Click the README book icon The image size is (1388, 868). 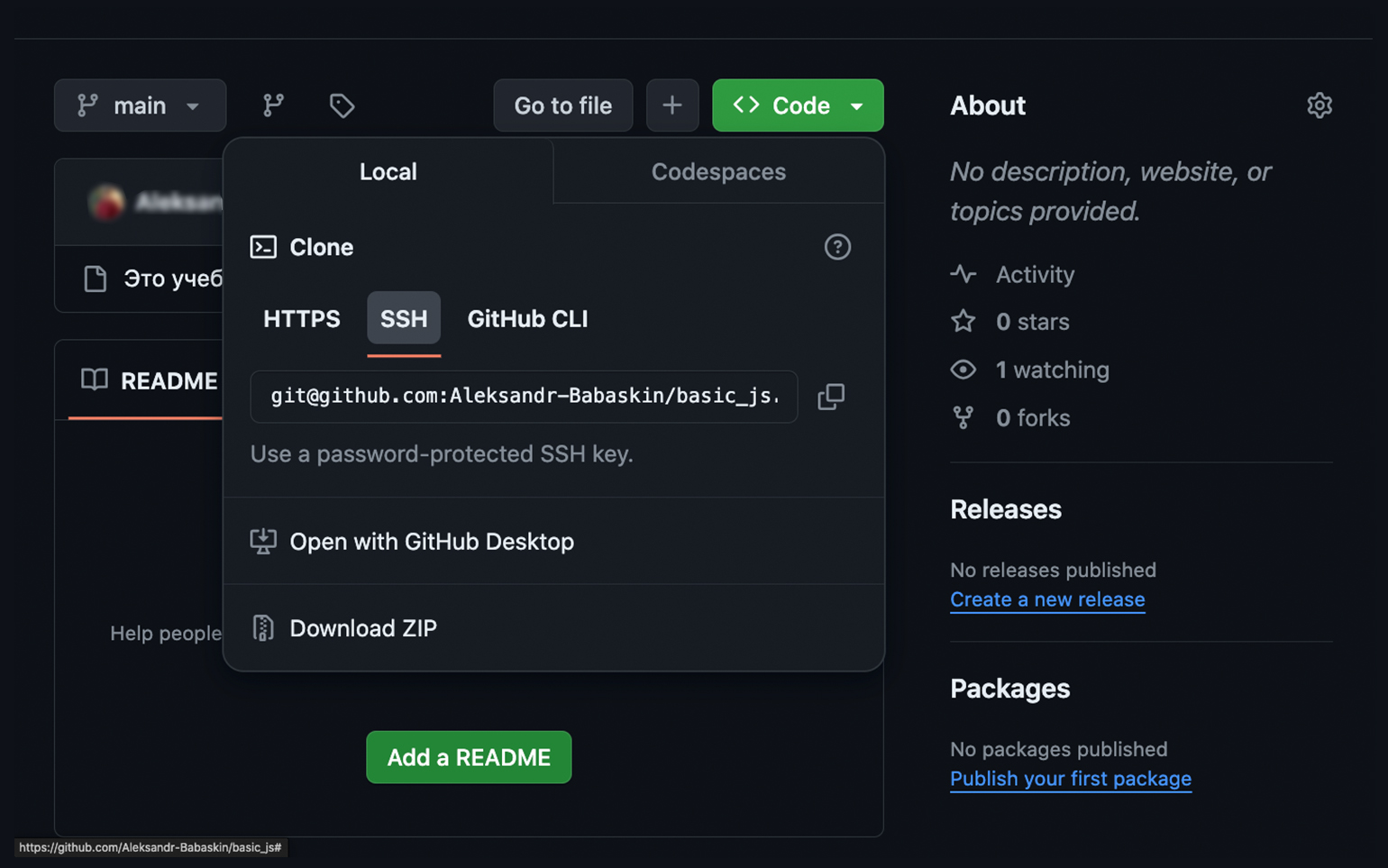click(x=94, y=380)
